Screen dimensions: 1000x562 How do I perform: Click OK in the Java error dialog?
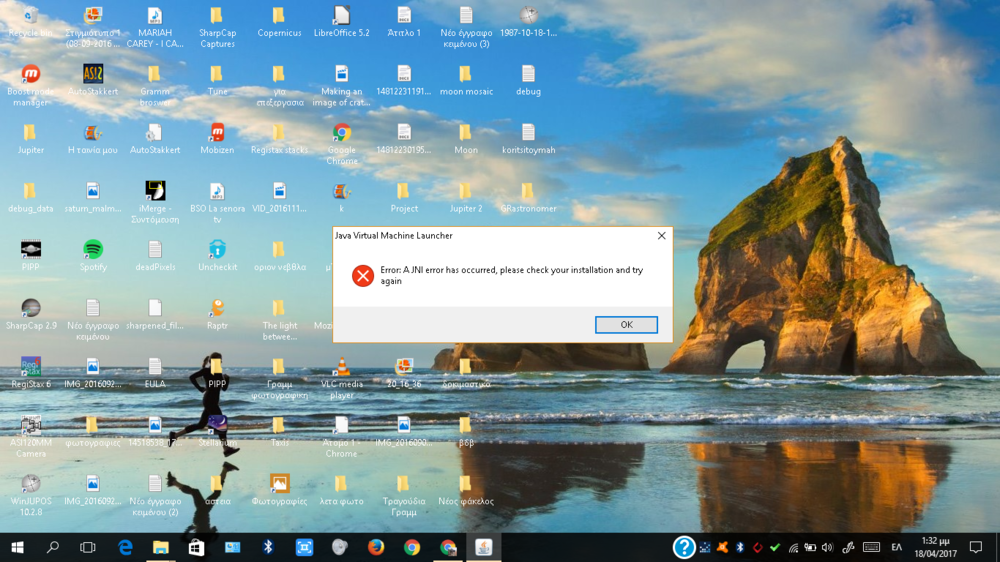pyautogui.click(x=626, y=325)
